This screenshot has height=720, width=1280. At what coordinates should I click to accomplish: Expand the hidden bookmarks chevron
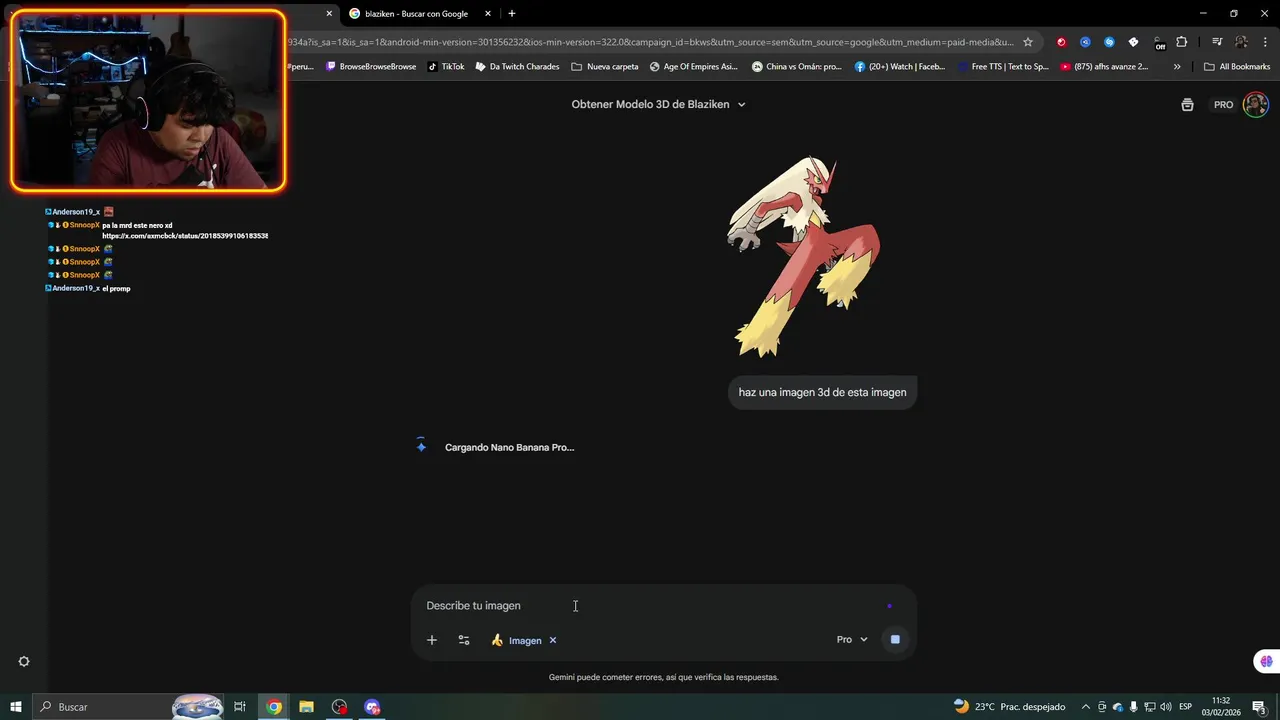[1177, 67]
